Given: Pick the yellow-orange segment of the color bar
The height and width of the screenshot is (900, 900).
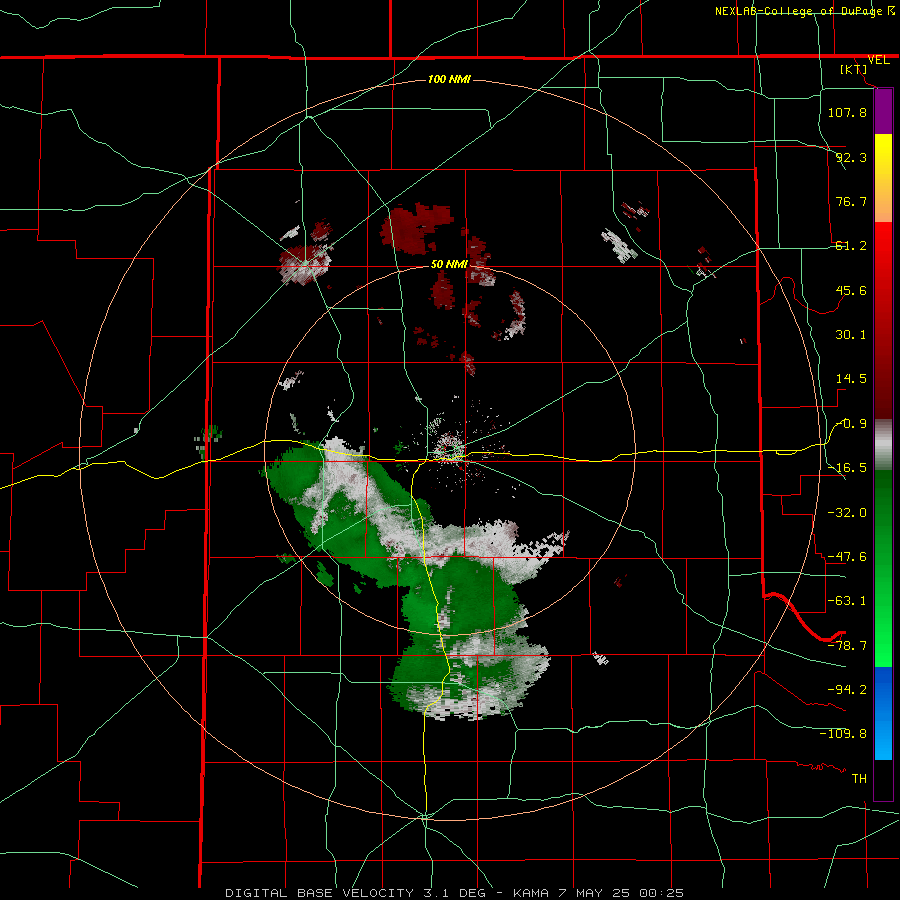Looking at the screenshot, I should pos(883,178).
